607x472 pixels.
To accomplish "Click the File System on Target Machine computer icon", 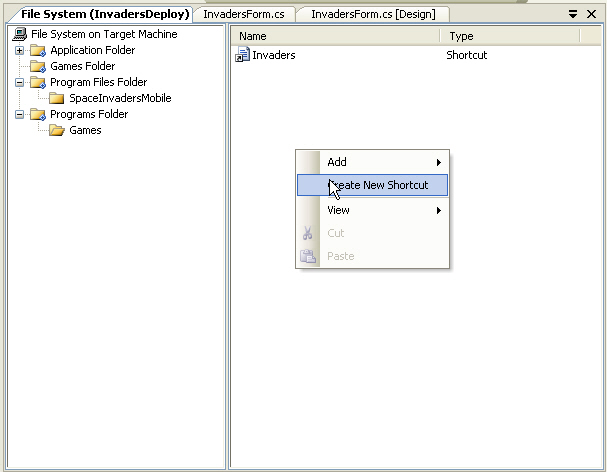I will coord(19,34).
